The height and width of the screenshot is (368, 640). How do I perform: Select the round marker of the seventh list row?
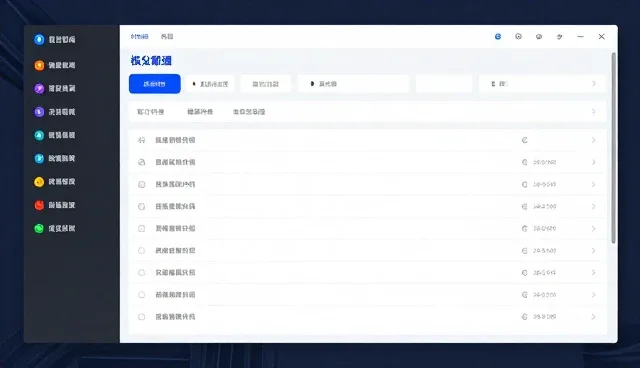[x=142, y=273]
